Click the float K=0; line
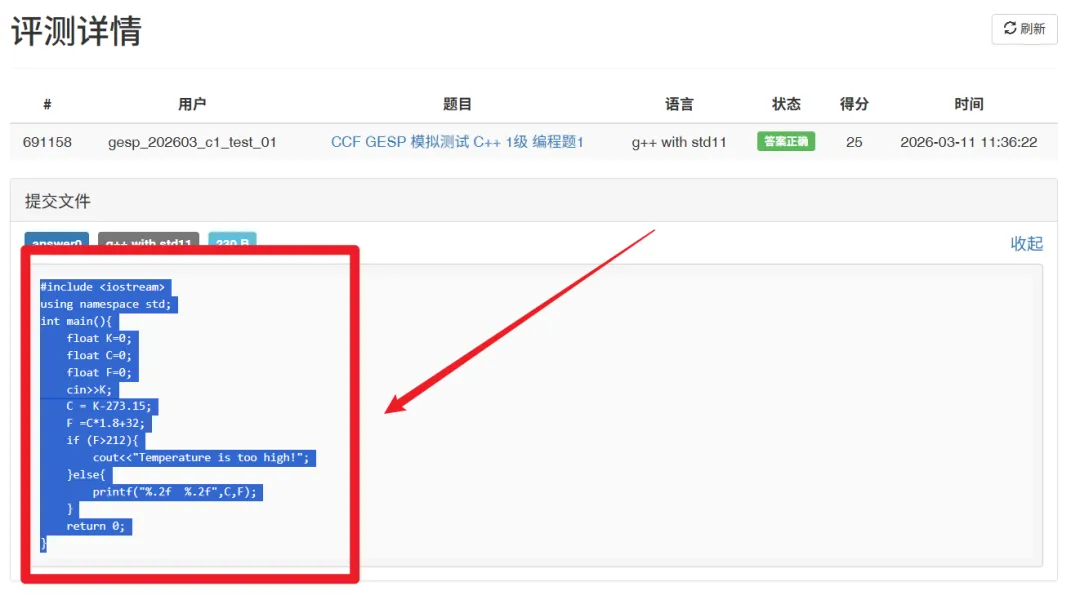This screenshot has width=1080, height=600. tap(99, 339)
